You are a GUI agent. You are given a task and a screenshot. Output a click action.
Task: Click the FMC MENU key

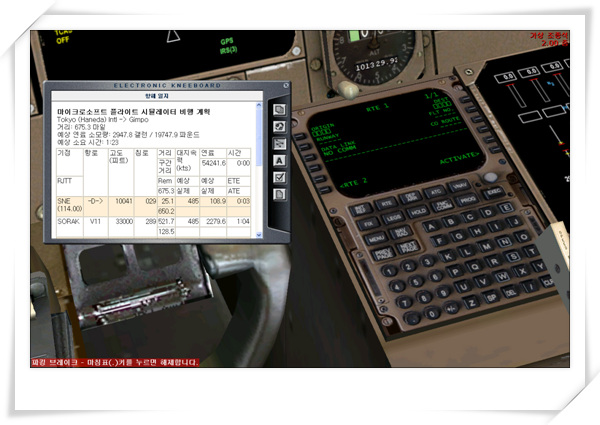(375, 239)
